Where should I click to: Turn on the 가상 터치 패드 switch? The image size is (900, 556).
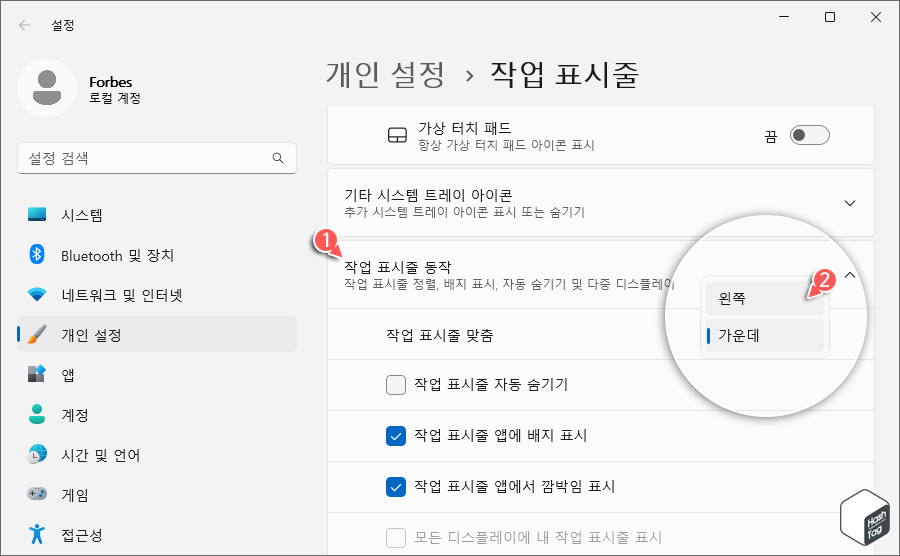tap(809, 135)
